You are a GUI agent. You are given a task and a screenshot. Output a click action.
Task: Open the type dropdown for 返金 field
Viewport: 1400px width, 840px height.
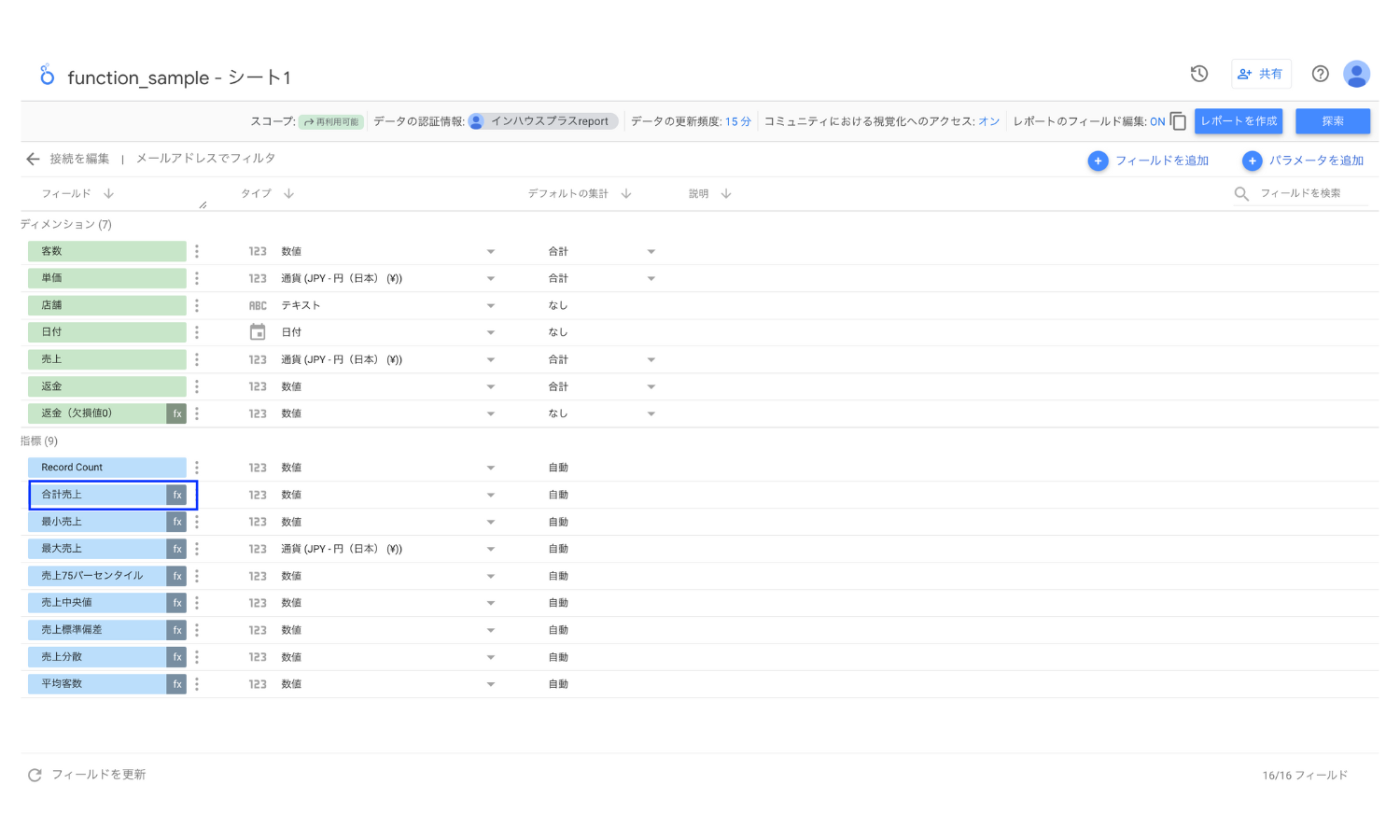click(x=490, y=385)
